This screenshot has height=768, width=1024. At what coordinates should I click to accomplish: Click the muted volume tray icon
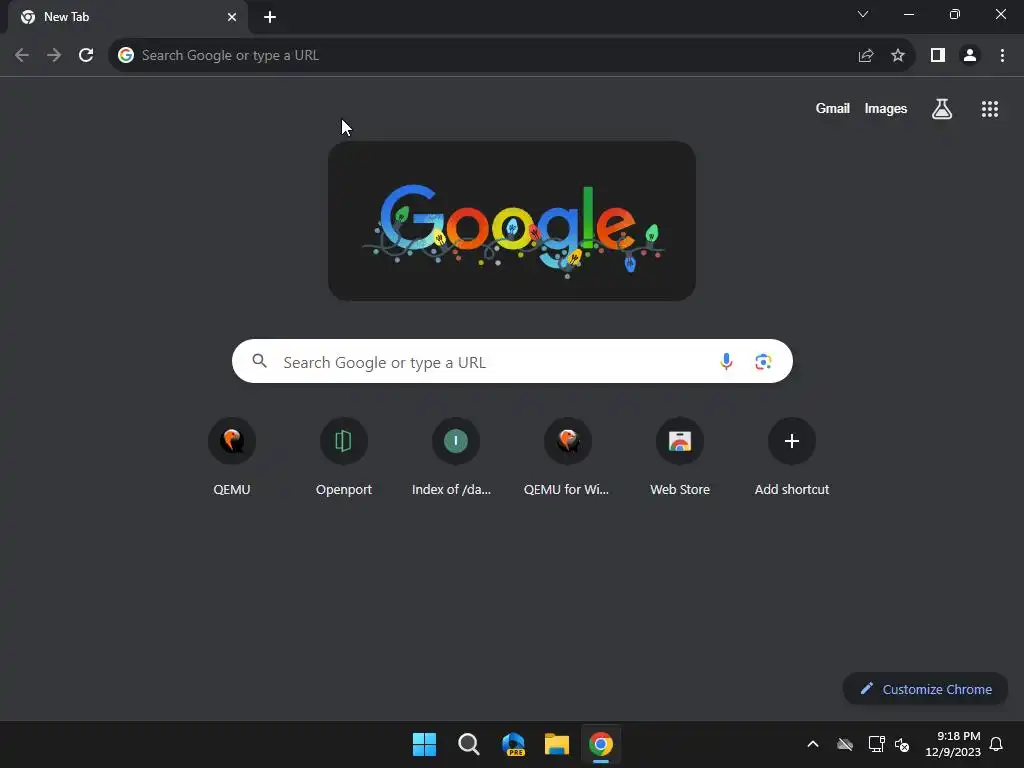pos(902,744)
